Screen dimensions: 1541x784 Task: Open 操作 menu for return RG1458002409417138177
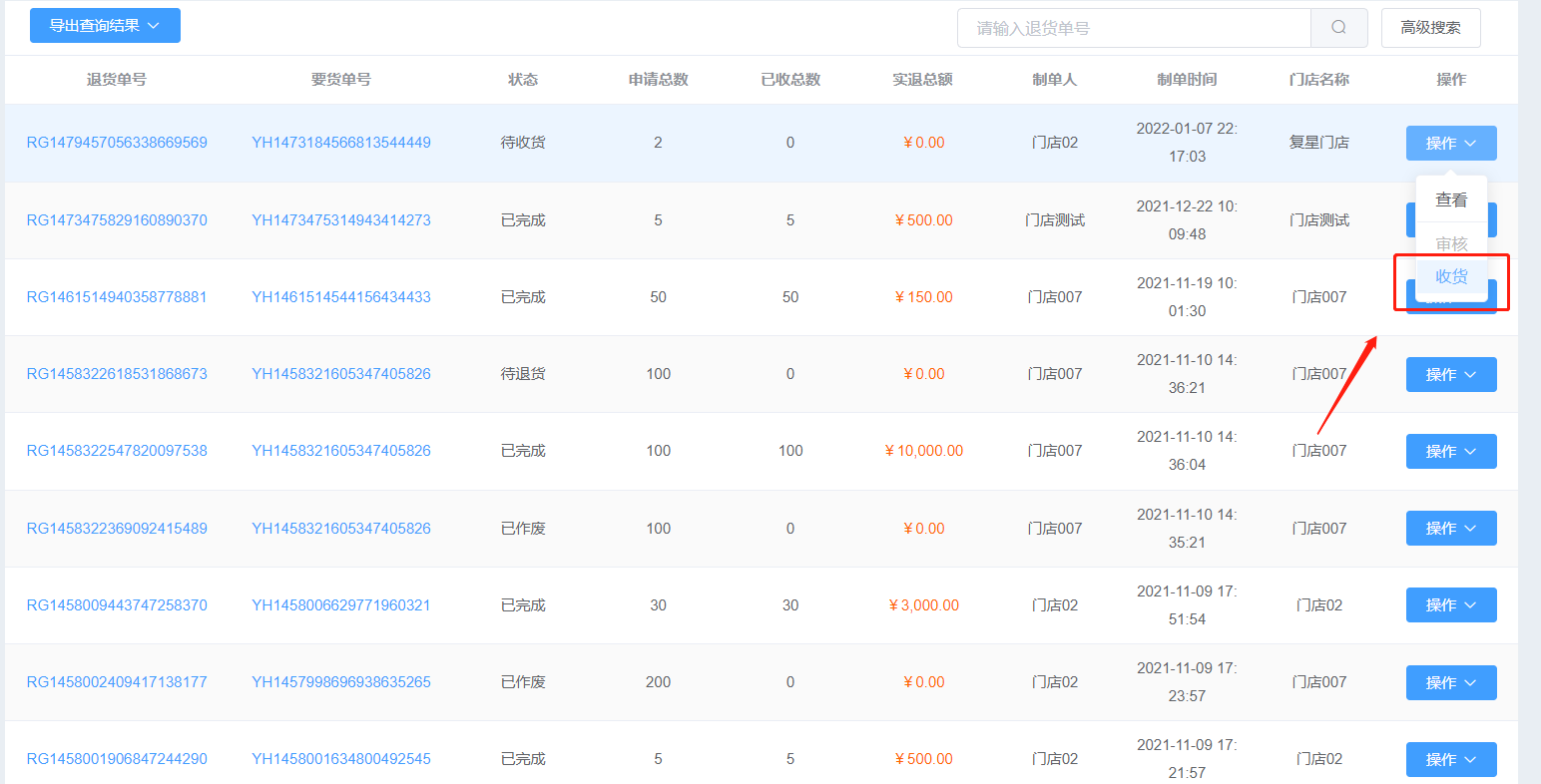(x=1450, y=682)
